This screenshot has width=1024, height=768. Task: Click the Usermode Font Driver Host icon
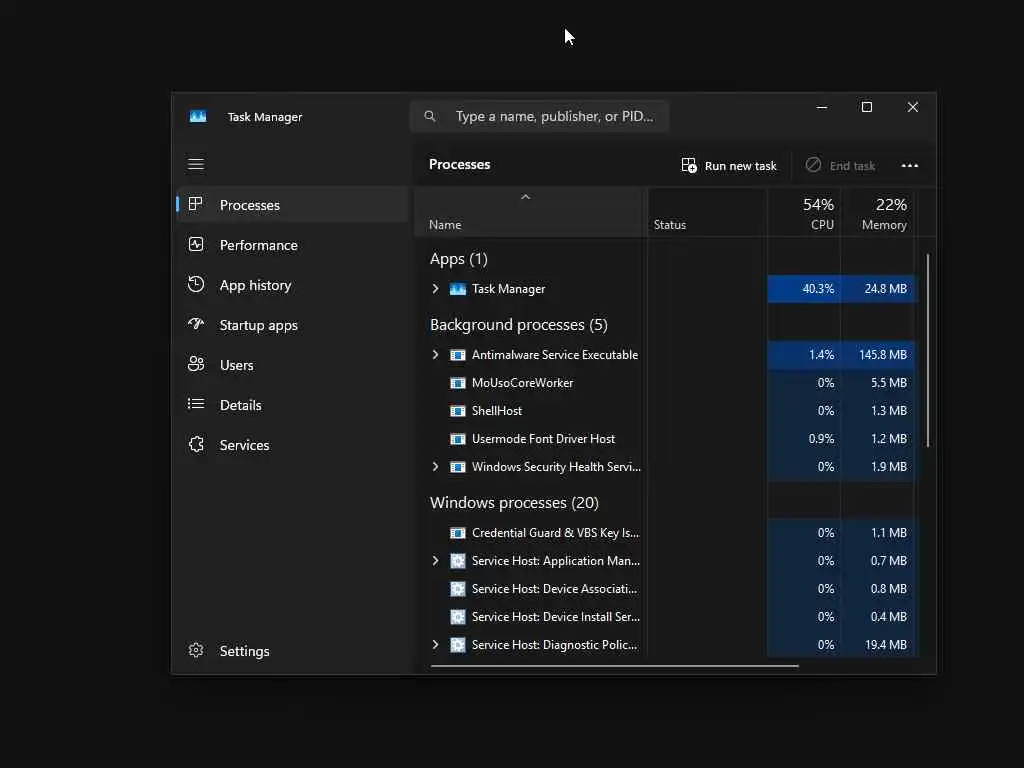click(x=458, y=439)
